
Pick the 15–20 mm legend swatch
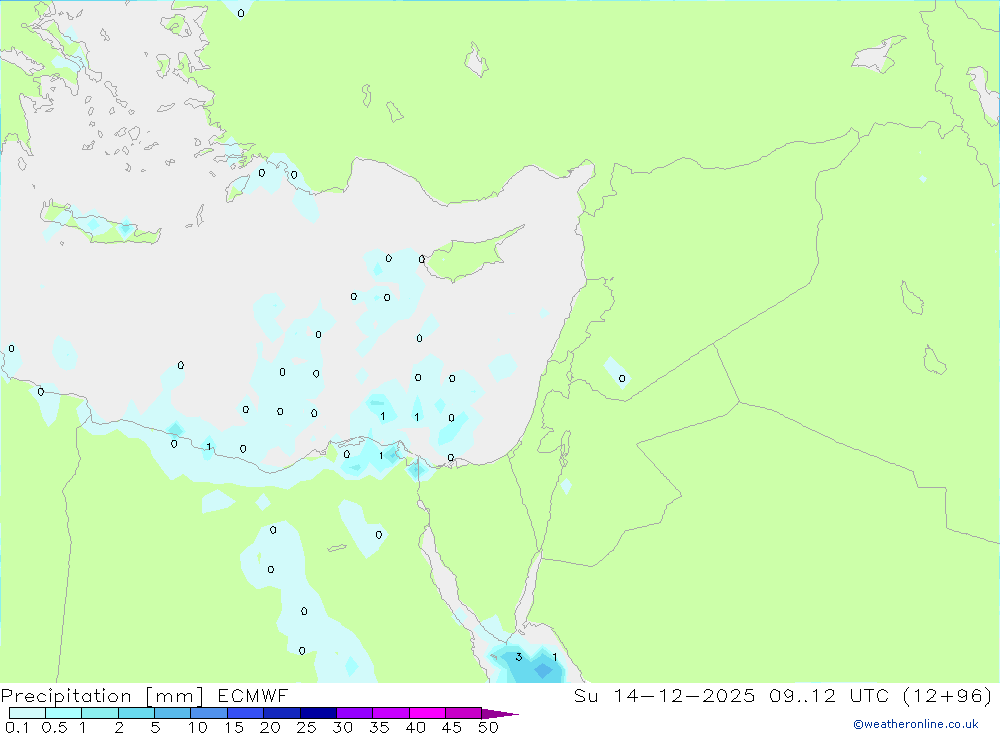click(x=245, y=713)
